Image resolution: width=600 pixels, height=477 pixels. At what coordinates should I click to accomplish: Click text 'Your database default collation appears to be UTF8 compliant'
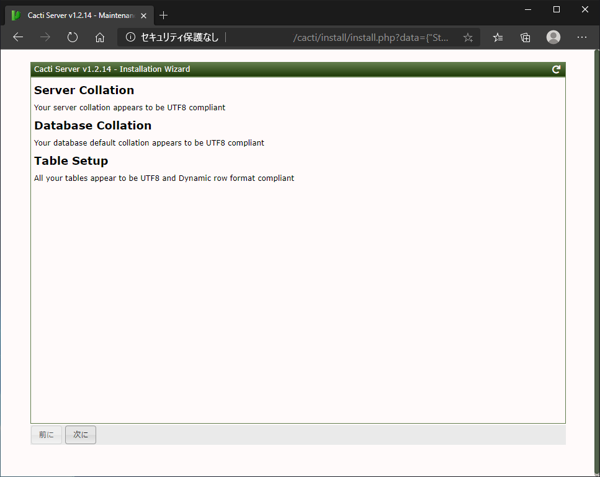coord(149,143)
